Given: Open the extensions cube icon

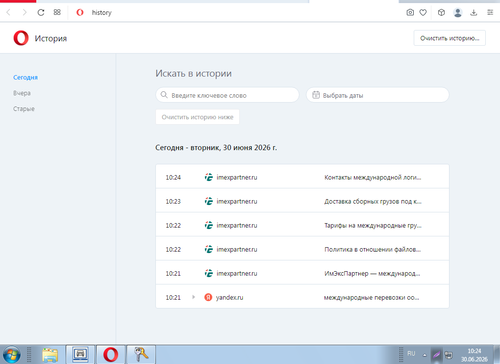Looking at the screenshot, I should tap(441, 13).
